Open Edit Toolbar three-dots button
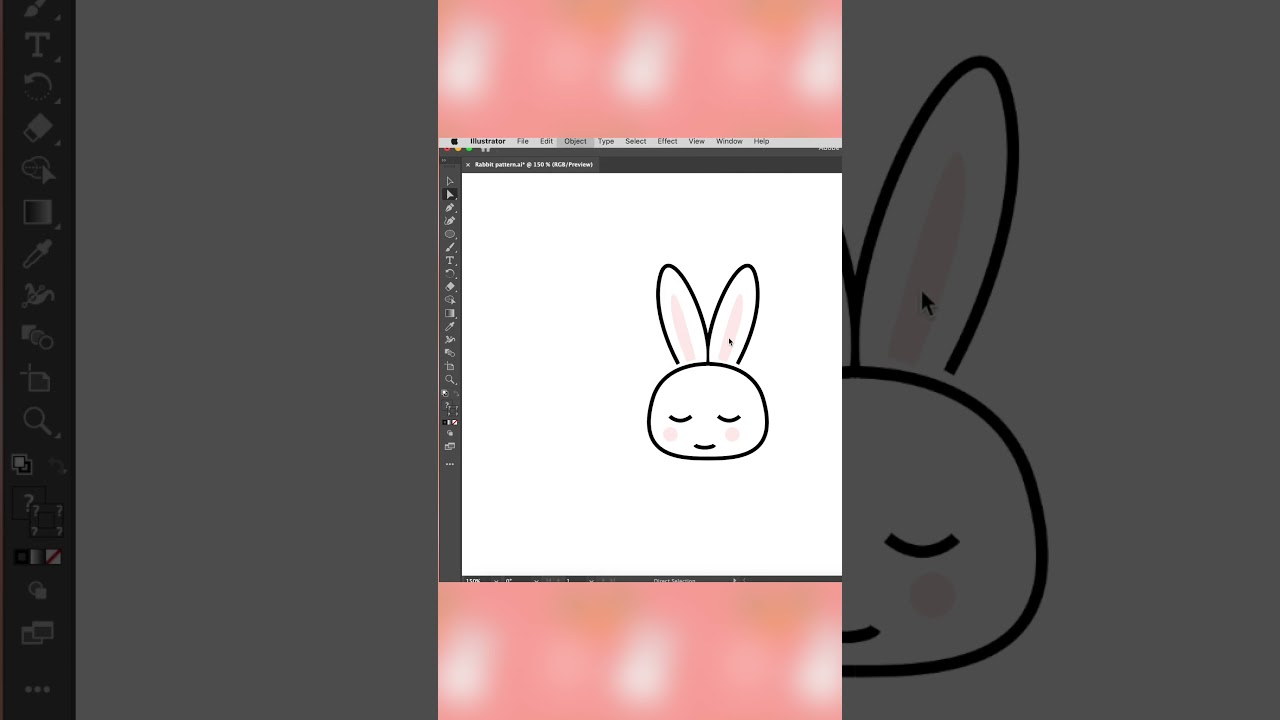The image size is (1280, 720). (450, 464)
